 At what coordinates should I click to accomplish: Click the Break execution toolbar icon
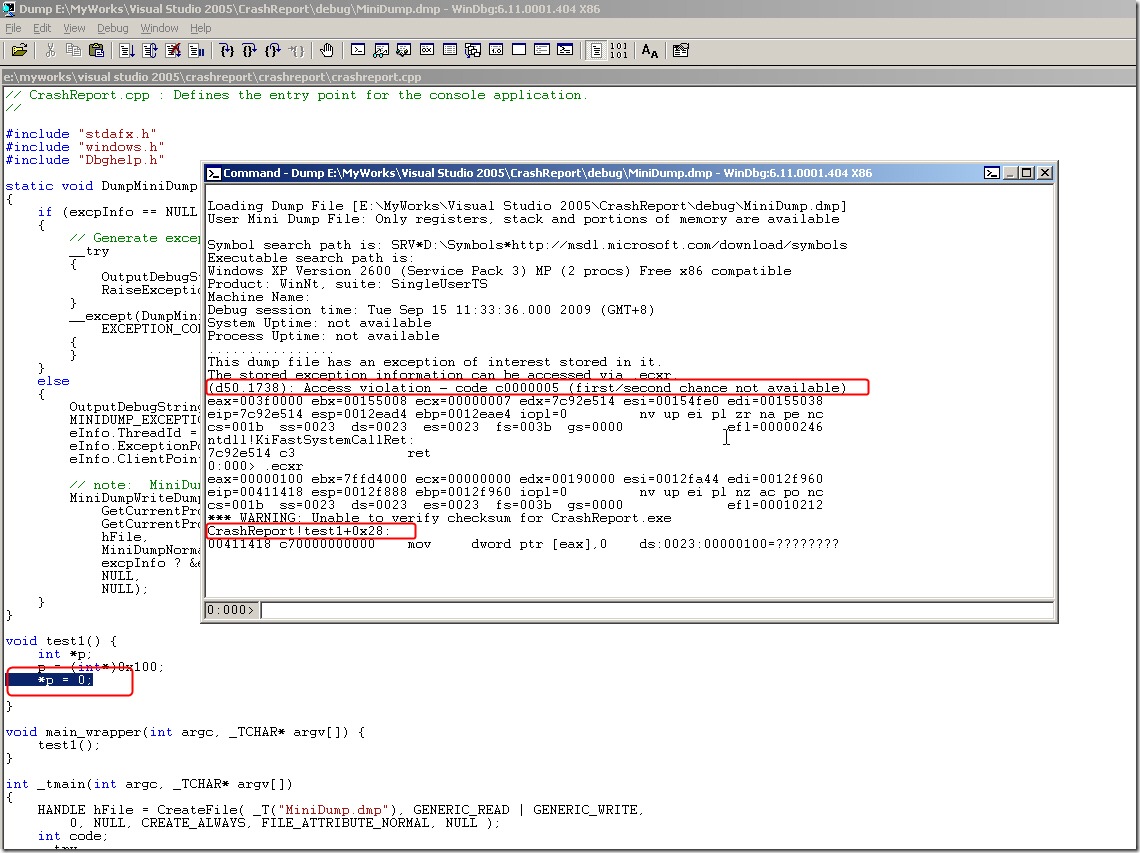point(196,50)
